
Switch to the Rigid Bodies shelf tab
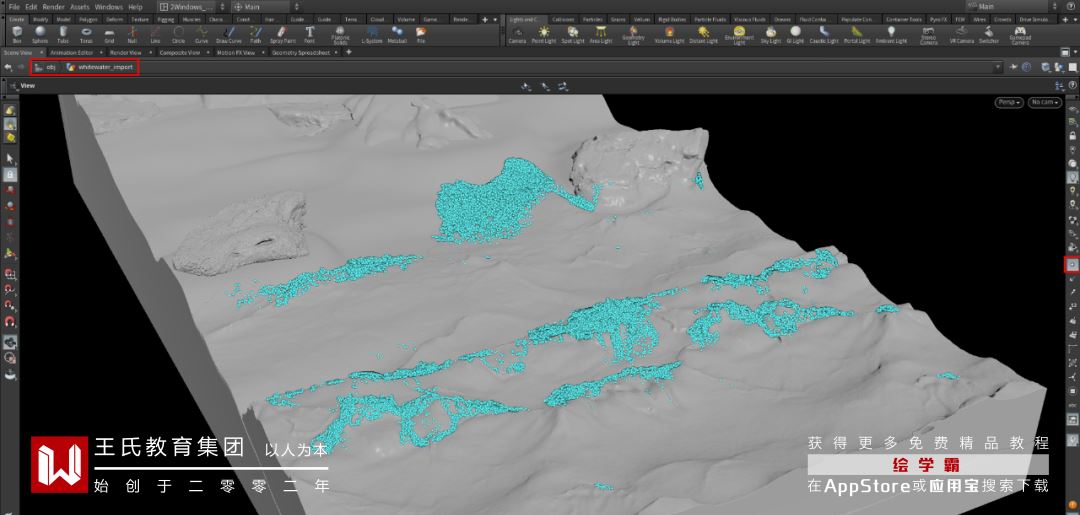pyautogui.click(x=671, y=19)
